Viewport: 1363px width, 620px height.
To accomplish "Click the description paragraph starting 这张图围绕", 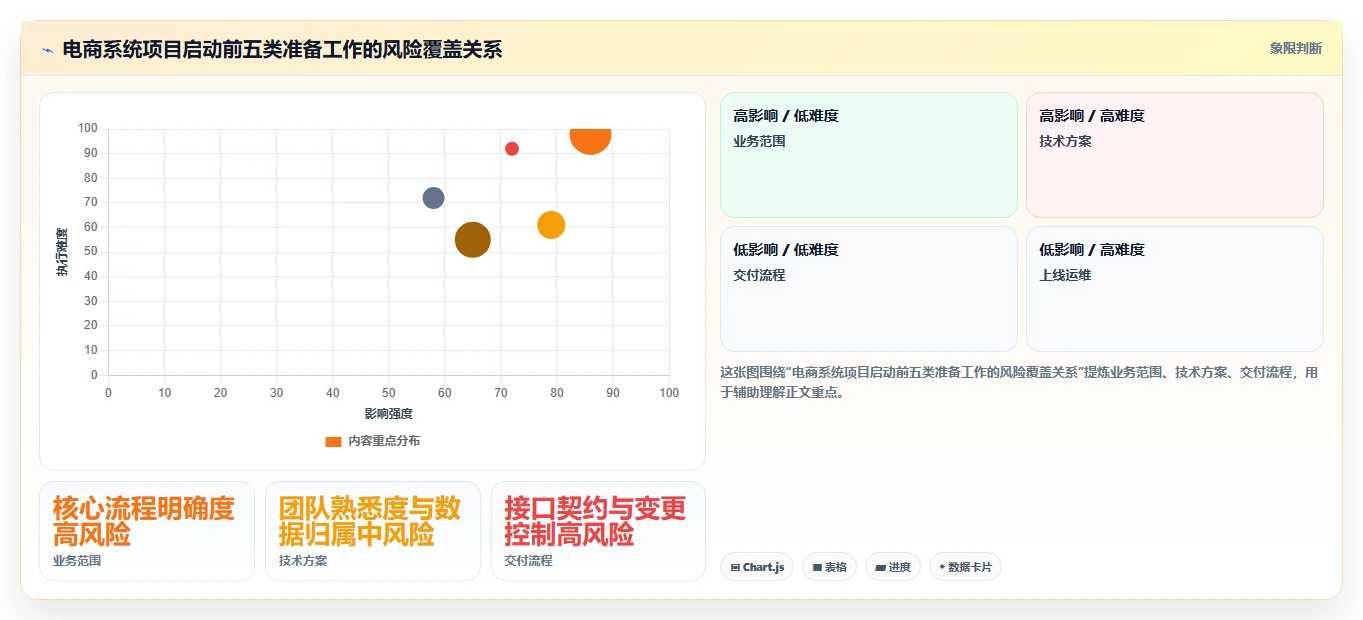I will [x=1019, y=382].
